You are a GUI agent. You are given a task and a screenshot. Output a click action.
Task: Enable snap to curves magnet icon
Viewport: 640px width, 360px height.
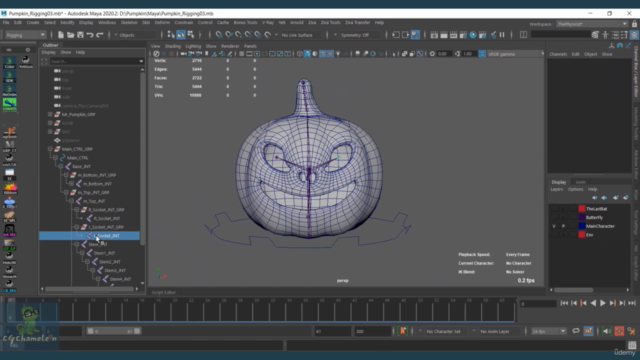229,35
